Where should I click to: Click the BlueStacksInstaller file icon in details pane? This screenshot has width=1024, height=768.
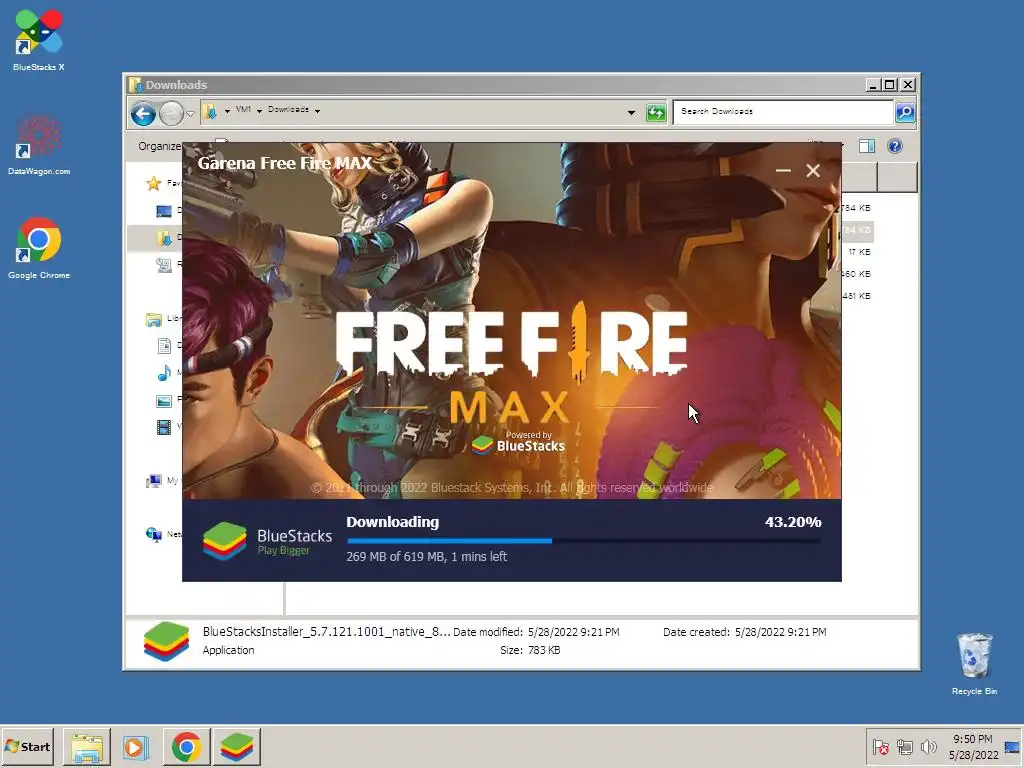[167, 641]
